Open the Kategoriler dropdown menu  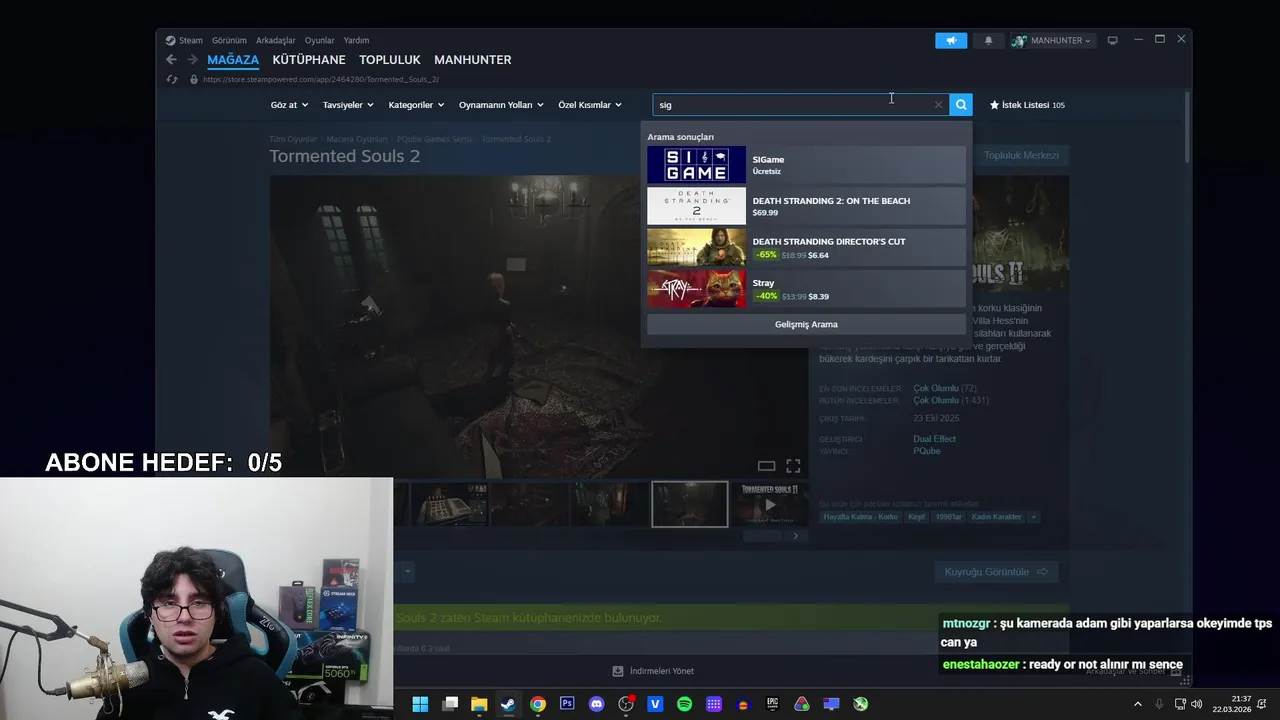[416, 105]
